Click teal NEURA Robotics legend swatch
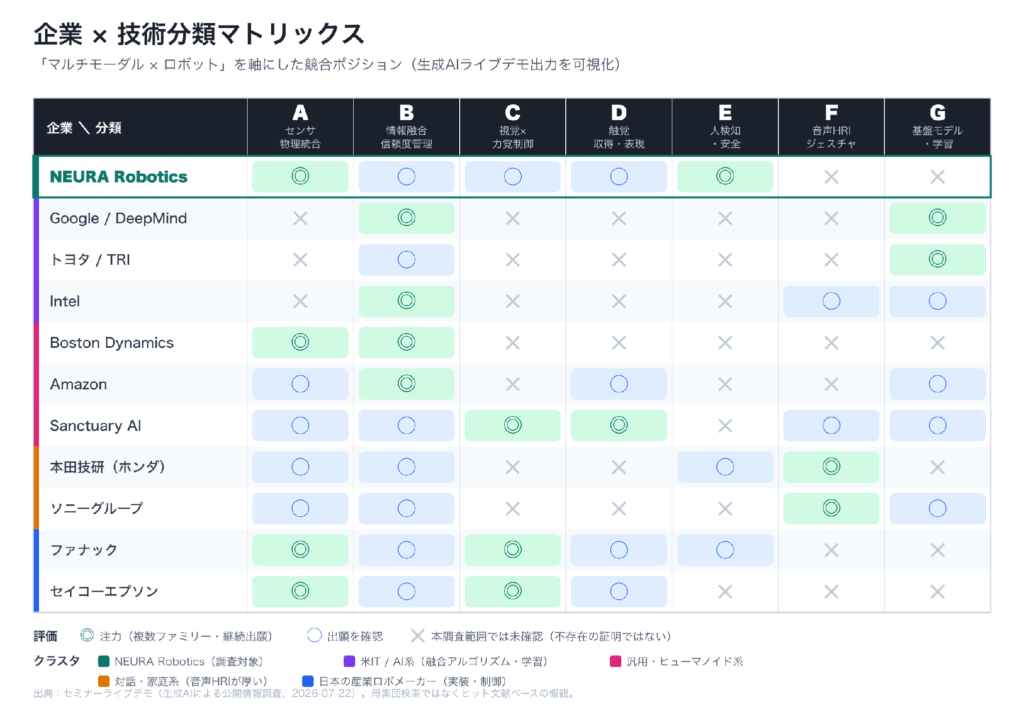The image size is (1024, 712). (x=103, y=661)
